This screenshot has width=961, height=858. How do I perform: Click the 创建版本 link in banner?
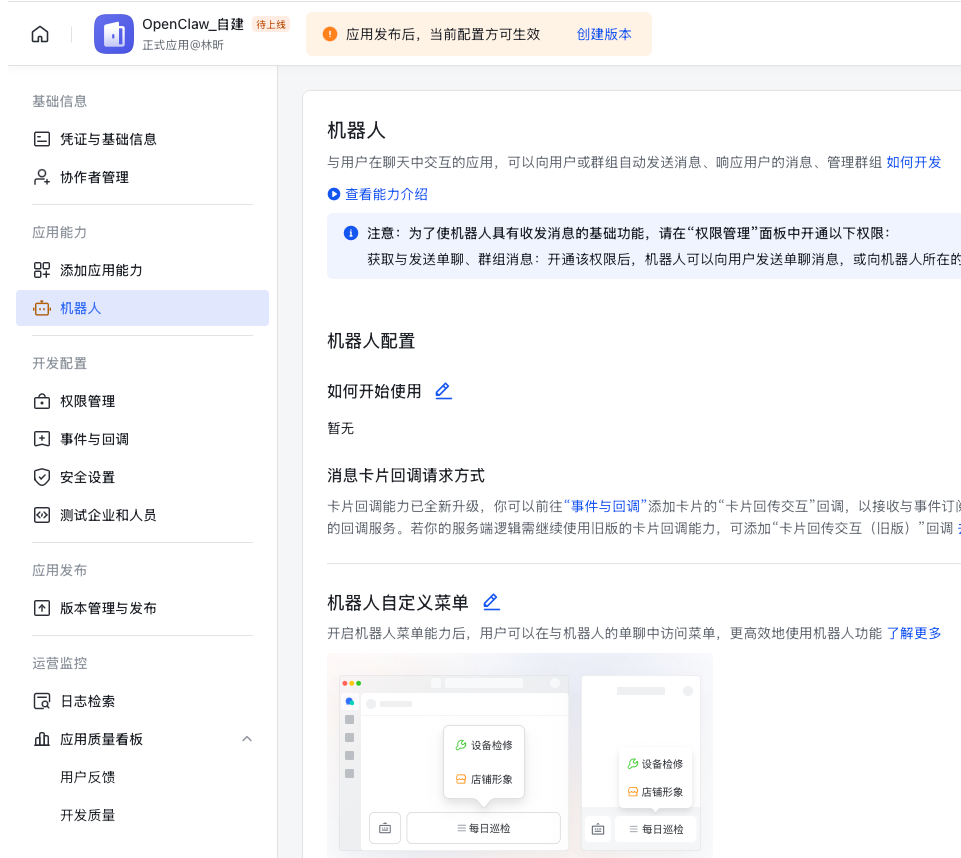click(604, 34)
